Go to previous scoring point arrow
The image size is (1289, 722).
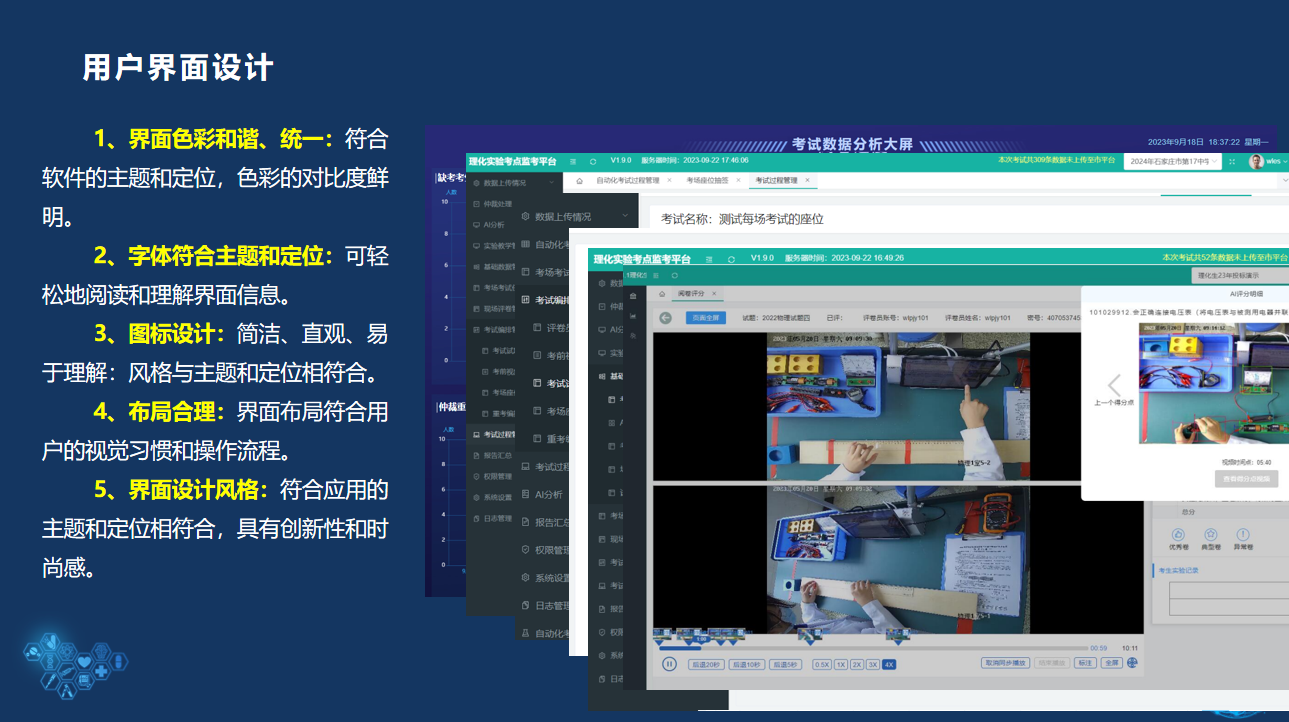point(1114,386)
